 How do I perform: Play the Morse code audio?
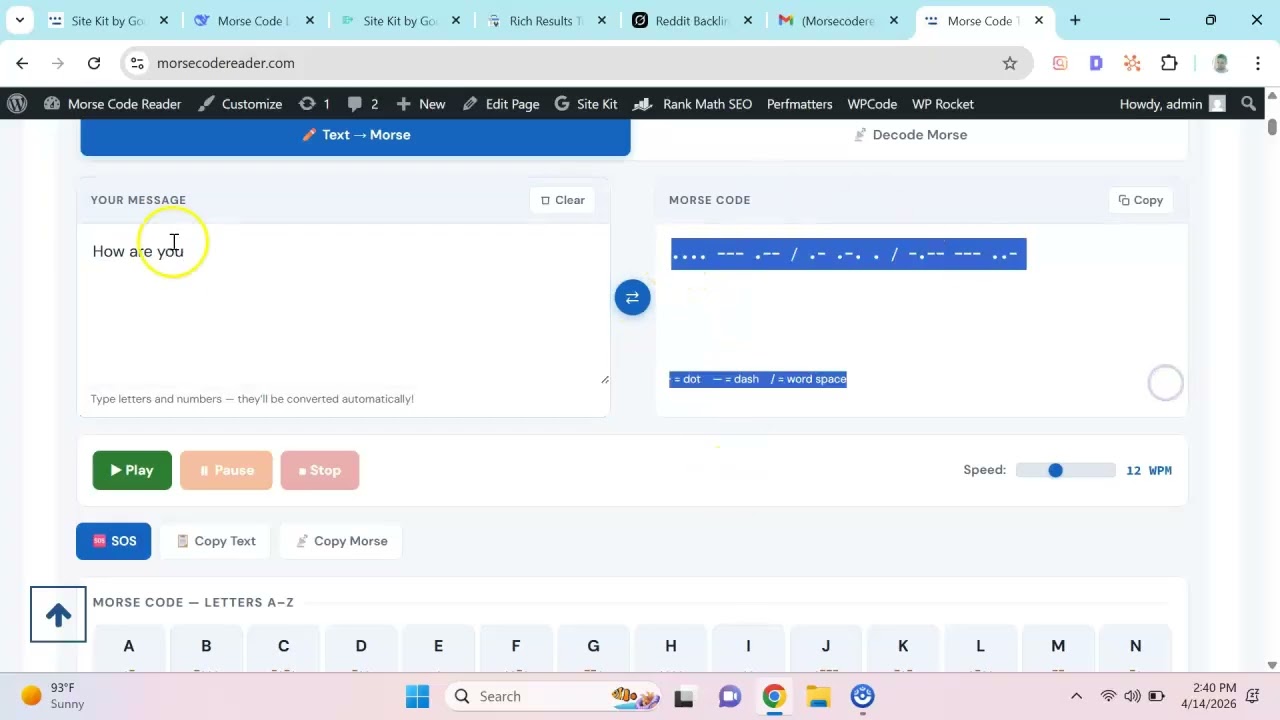132,470
